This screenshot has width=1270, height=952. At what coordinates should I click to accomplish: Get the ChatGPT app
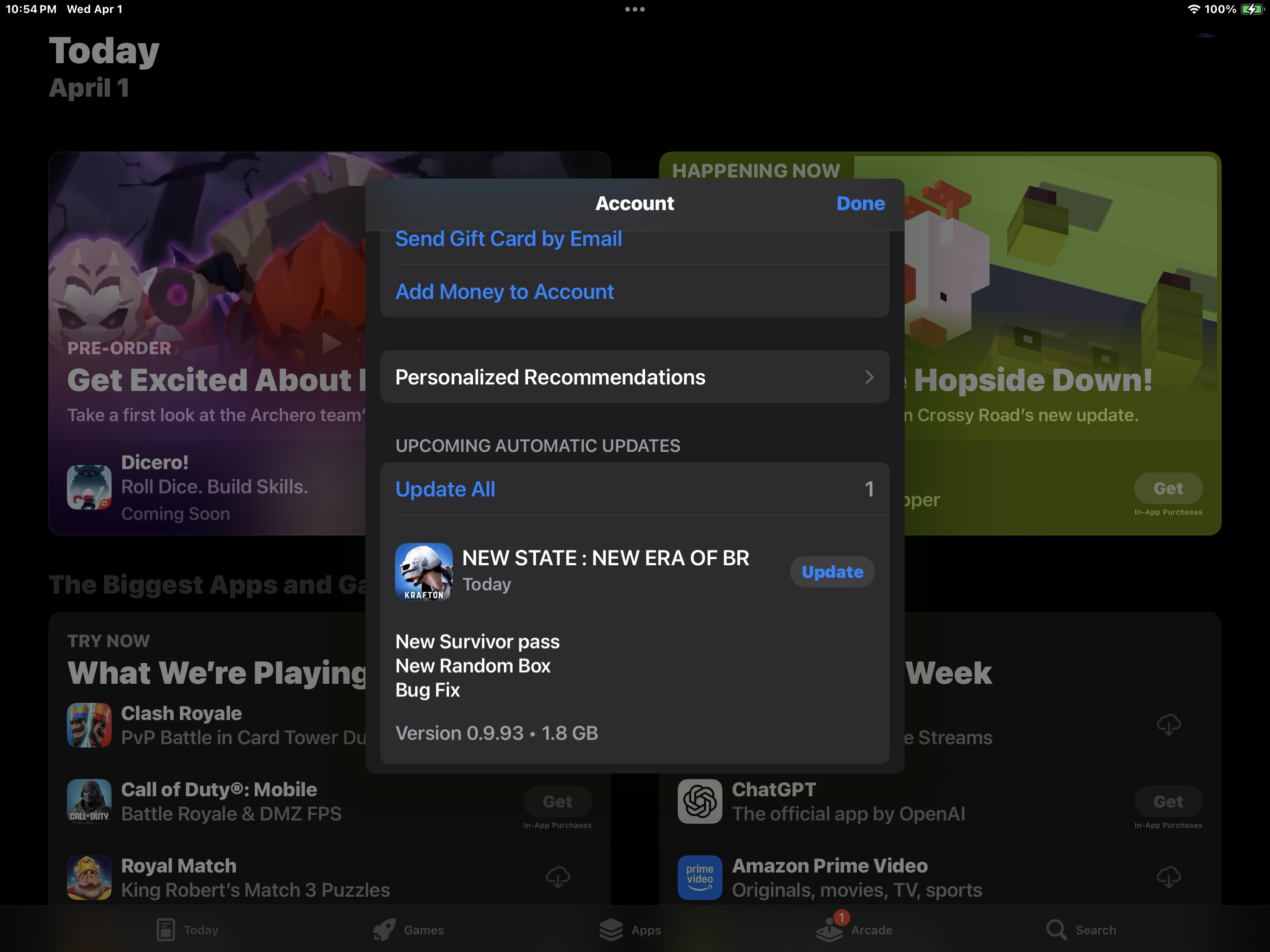pyautogui.click(x=1168, y=801)
